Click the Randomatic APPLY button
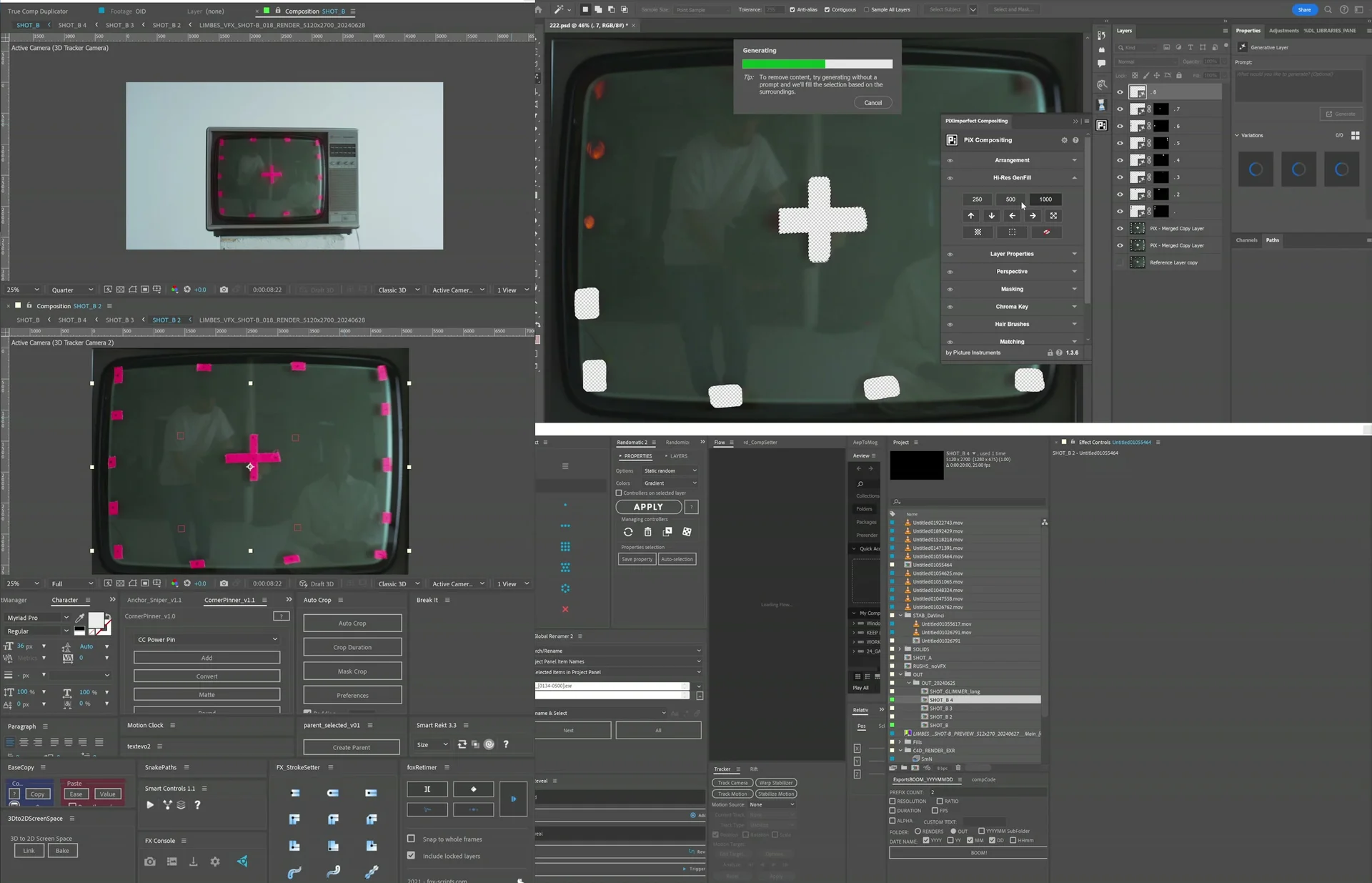The width and height of the screenshot is (1372, 883). [648, 507]
